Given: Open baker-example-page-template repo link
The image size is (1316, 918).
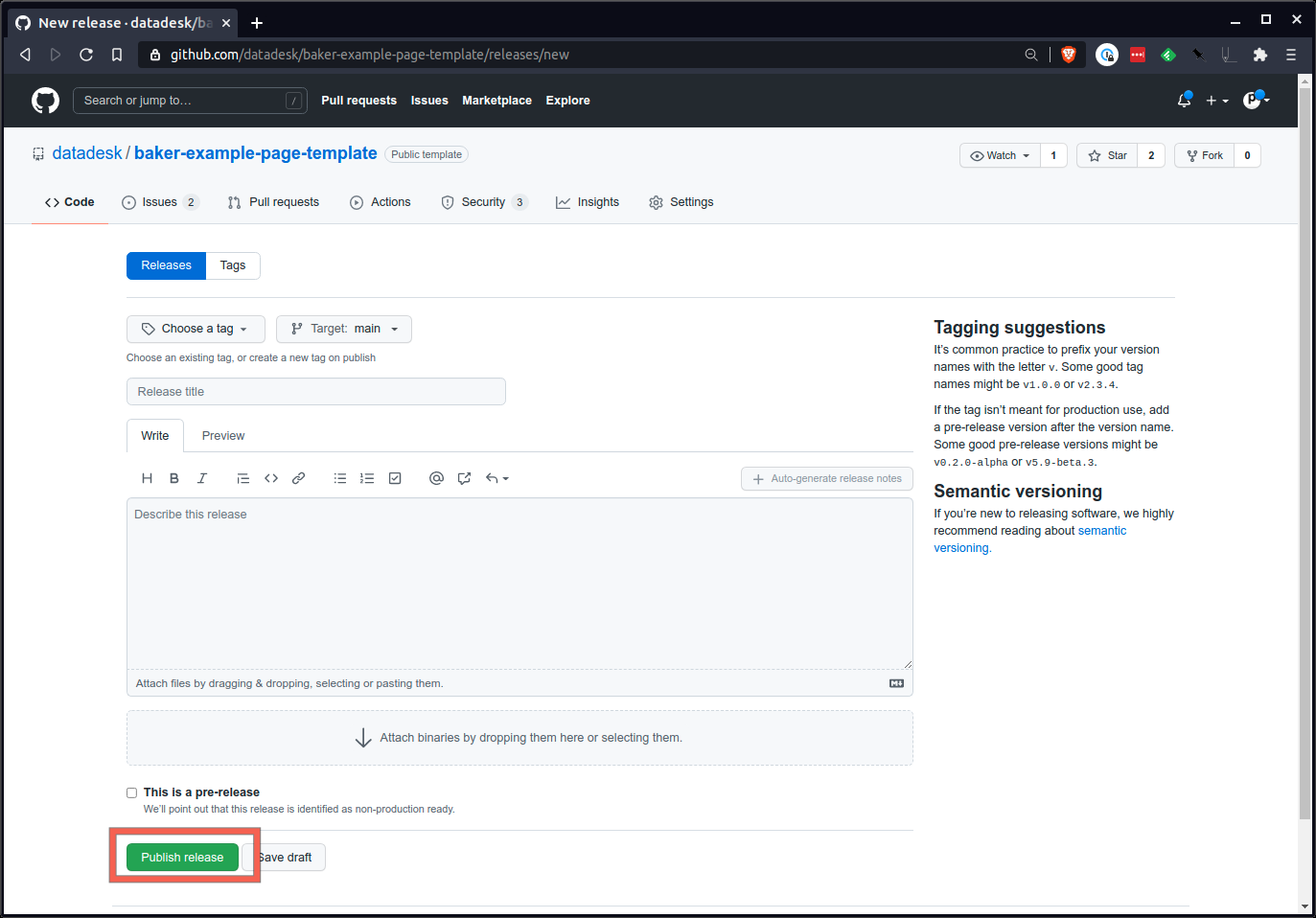Looking at the screenshot, I should pos(256,153).
